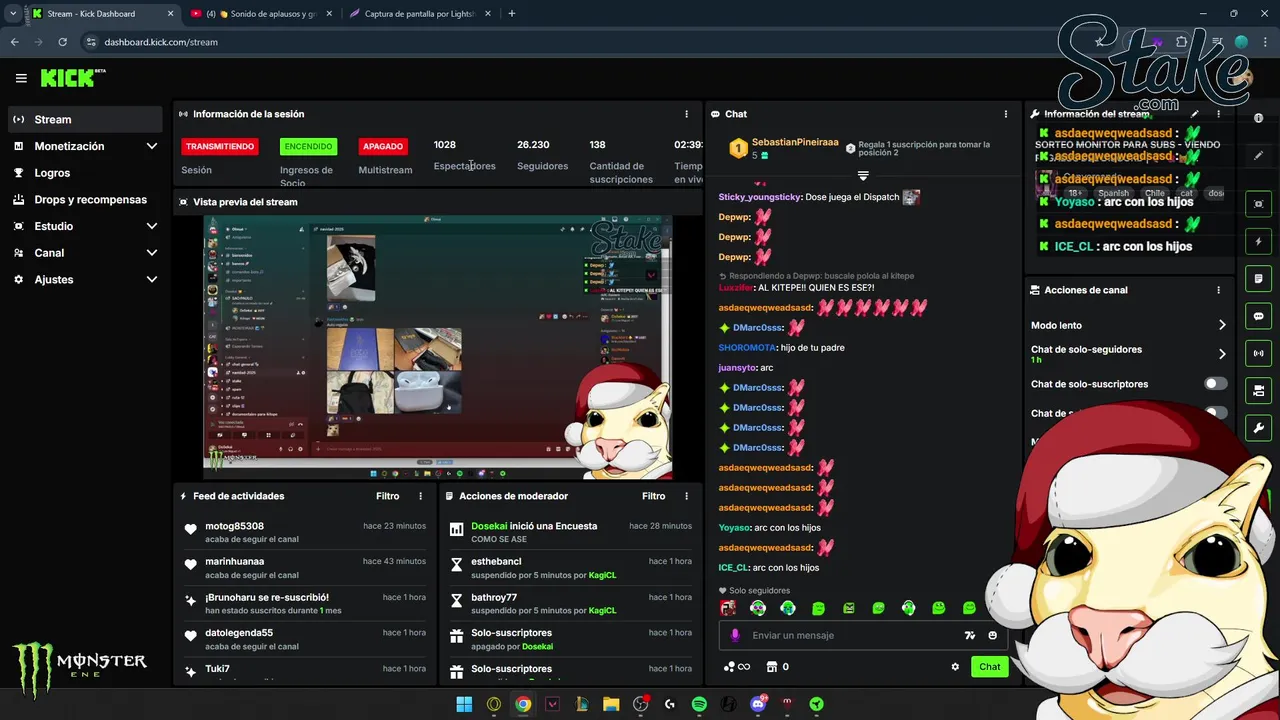The image size is (1280, 720).
Task: Click the notes sidebar button
Action: tap(1258, 279)
